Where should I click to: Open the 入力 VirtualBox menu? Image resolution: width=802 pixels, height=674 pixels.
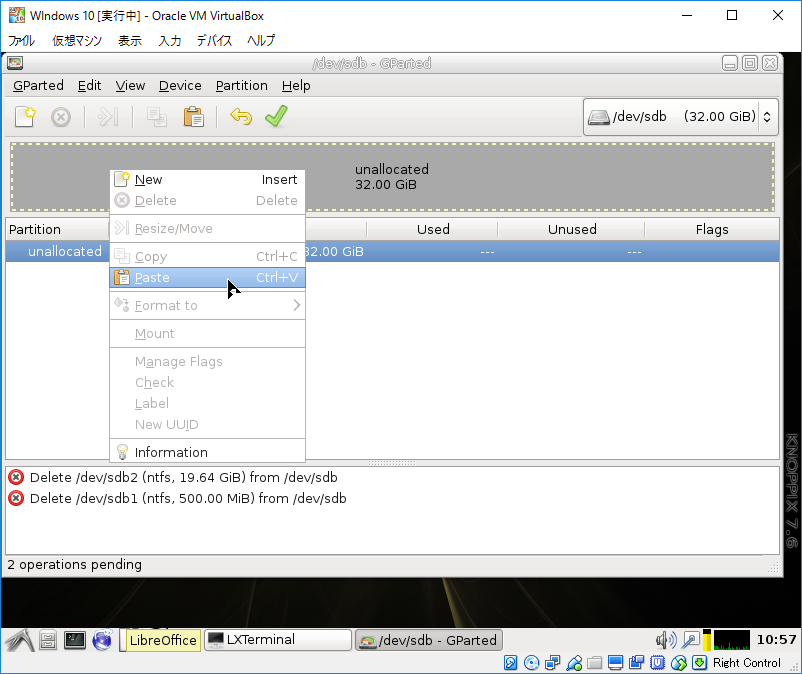point(169,40)
